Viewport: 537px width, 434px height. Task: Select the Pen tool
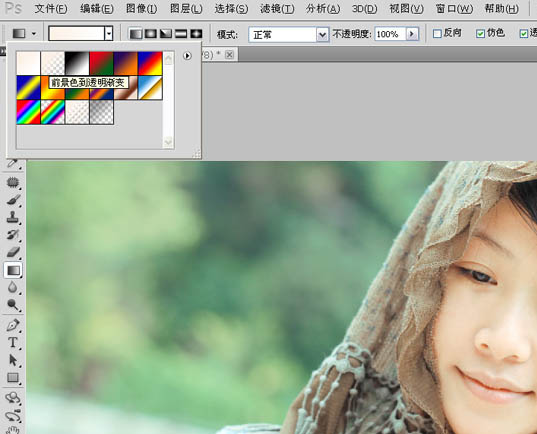click(13, 325)
